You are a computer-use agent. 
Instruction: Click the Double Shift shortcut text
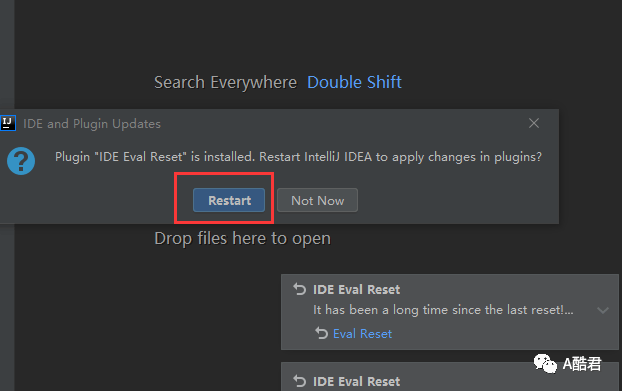pyautogui.click(x=354, y=82)
